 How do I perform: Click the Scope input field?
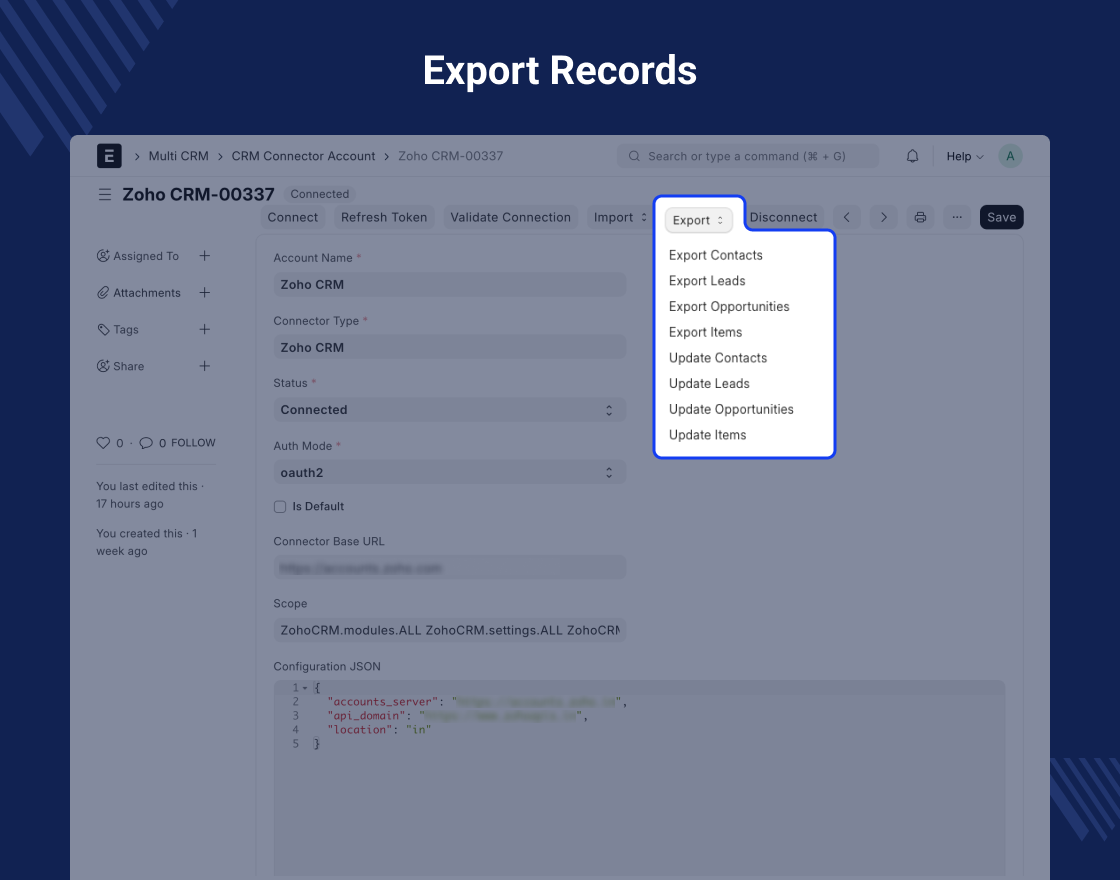click(450, 630)
